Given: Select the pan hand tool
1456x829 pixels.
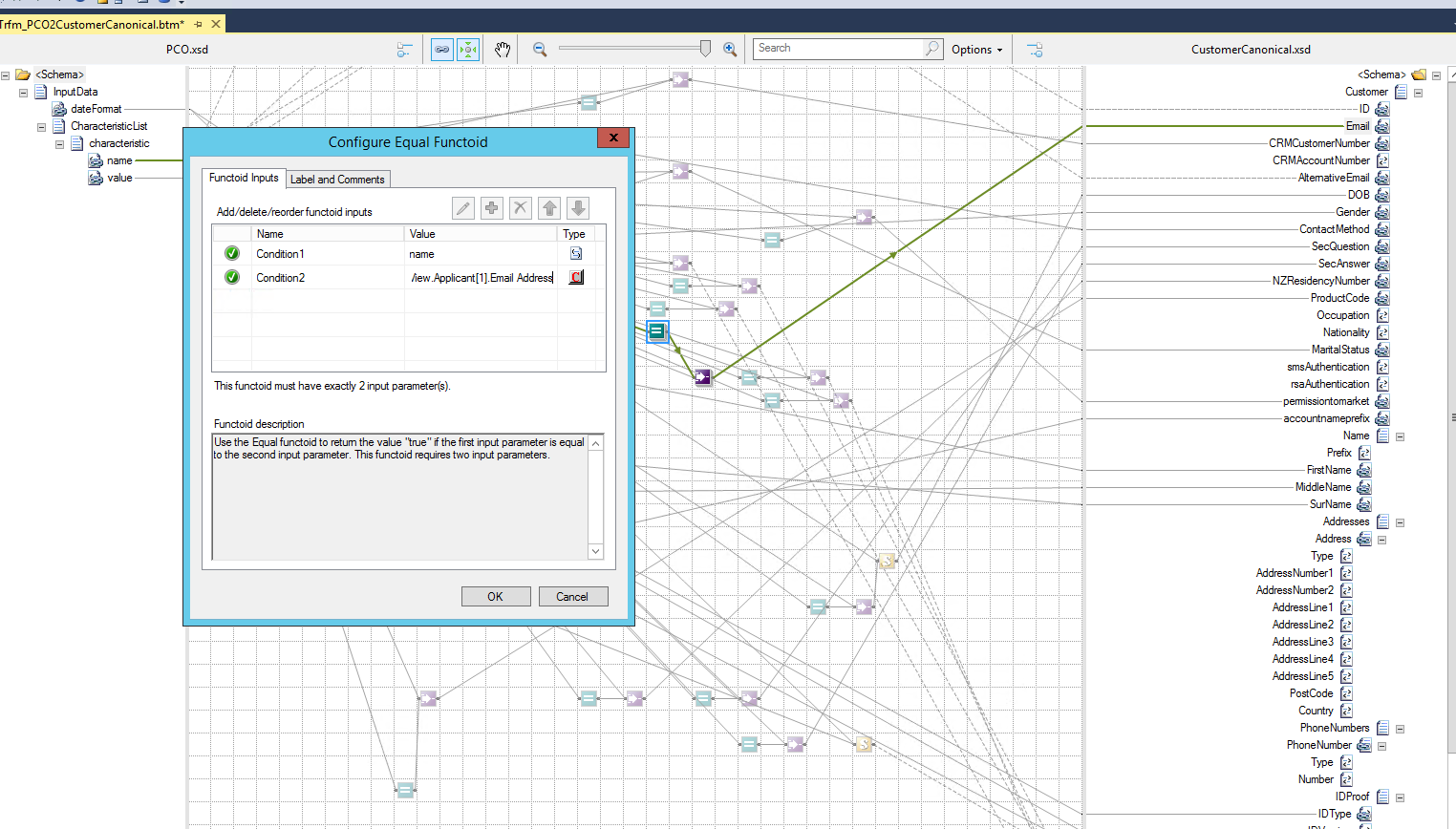Looking at the screenshot, I should point(503,50).
